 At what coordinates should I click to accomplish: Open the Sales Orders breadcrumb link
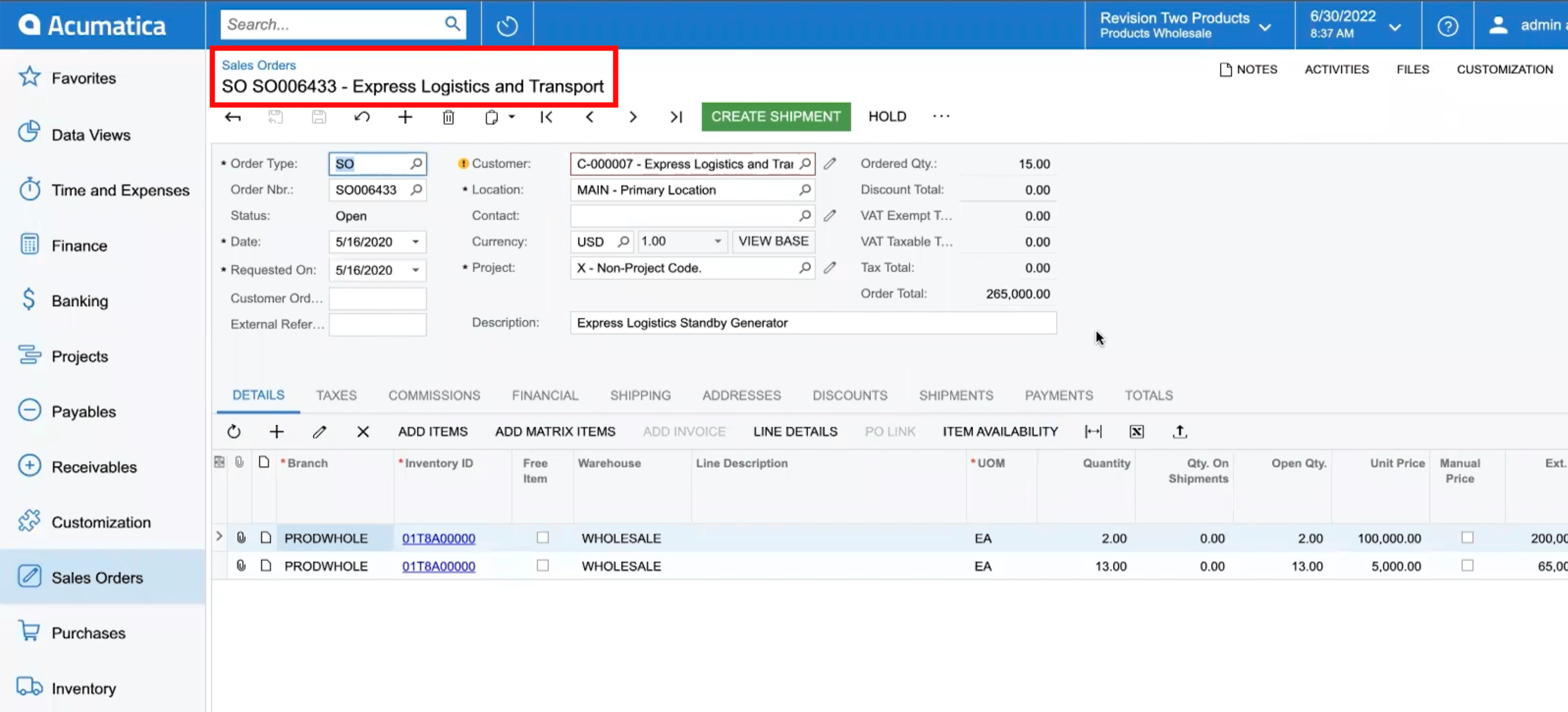coord(258,65)
